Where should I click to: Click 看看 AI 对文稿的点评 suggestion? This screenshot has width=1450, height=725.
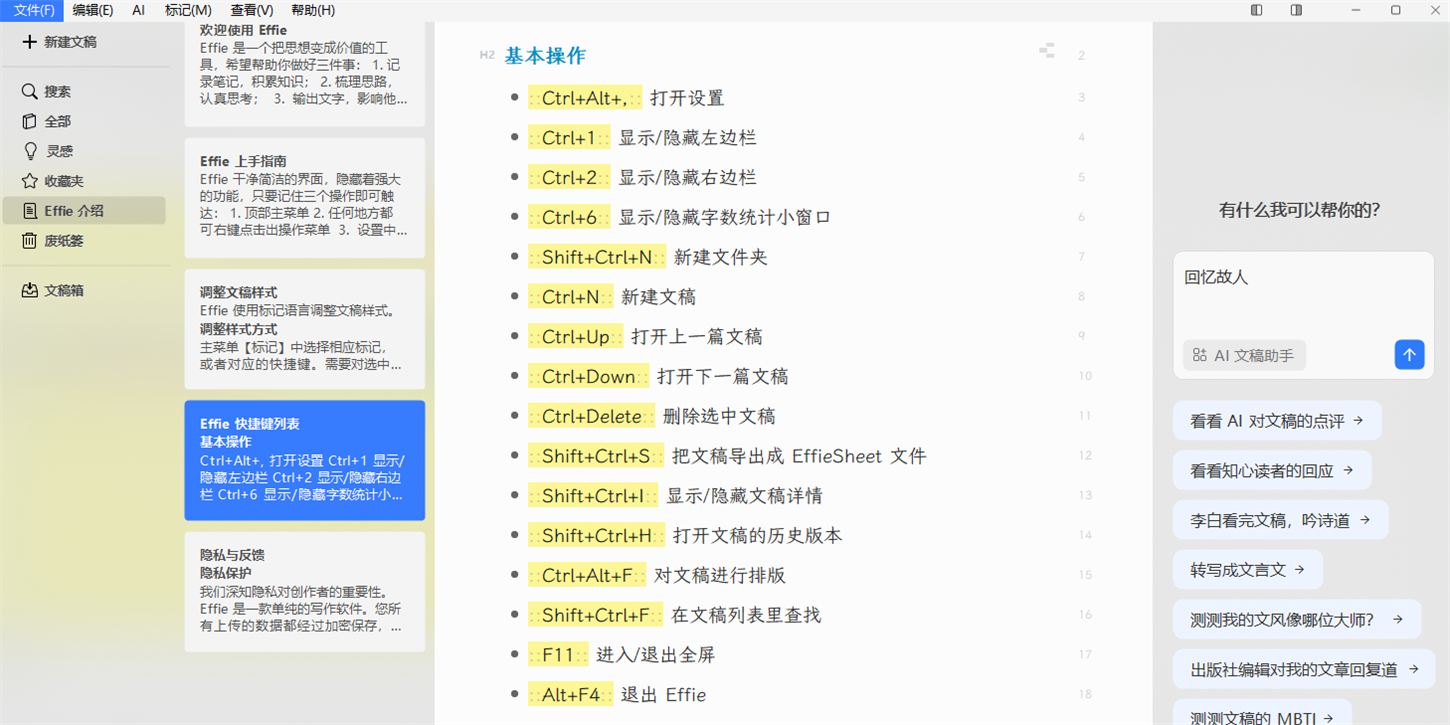point(1277,420)
